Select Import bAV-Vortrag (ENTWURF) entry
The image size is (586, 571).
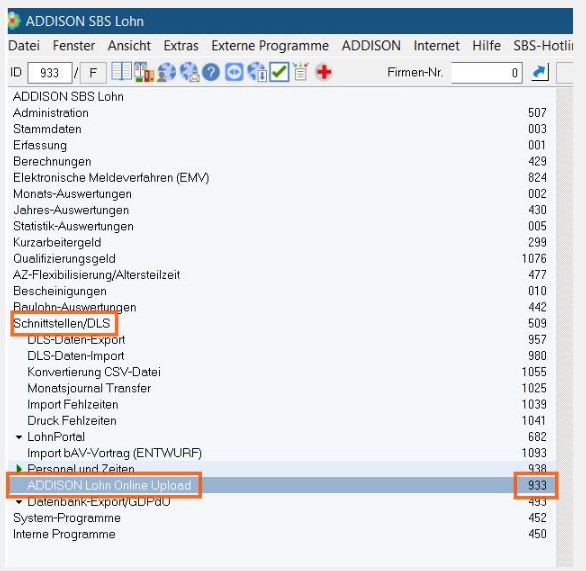click(x=114, y=453)
